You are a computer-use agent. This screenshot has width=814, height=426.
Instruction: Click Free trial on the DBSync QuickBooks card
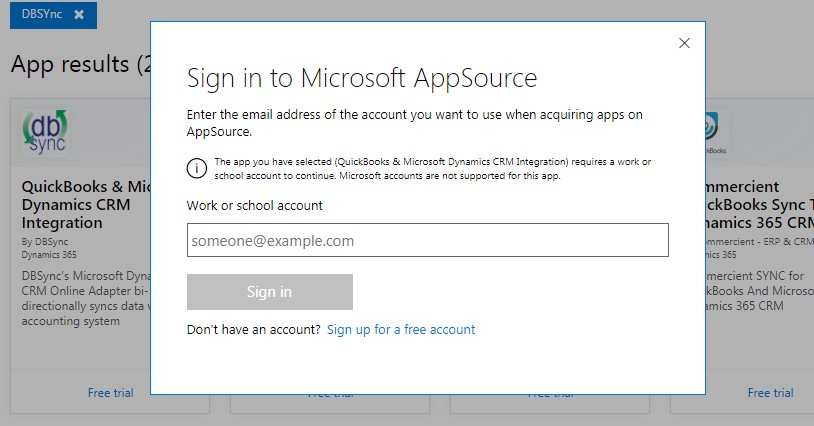pos(110,393)
